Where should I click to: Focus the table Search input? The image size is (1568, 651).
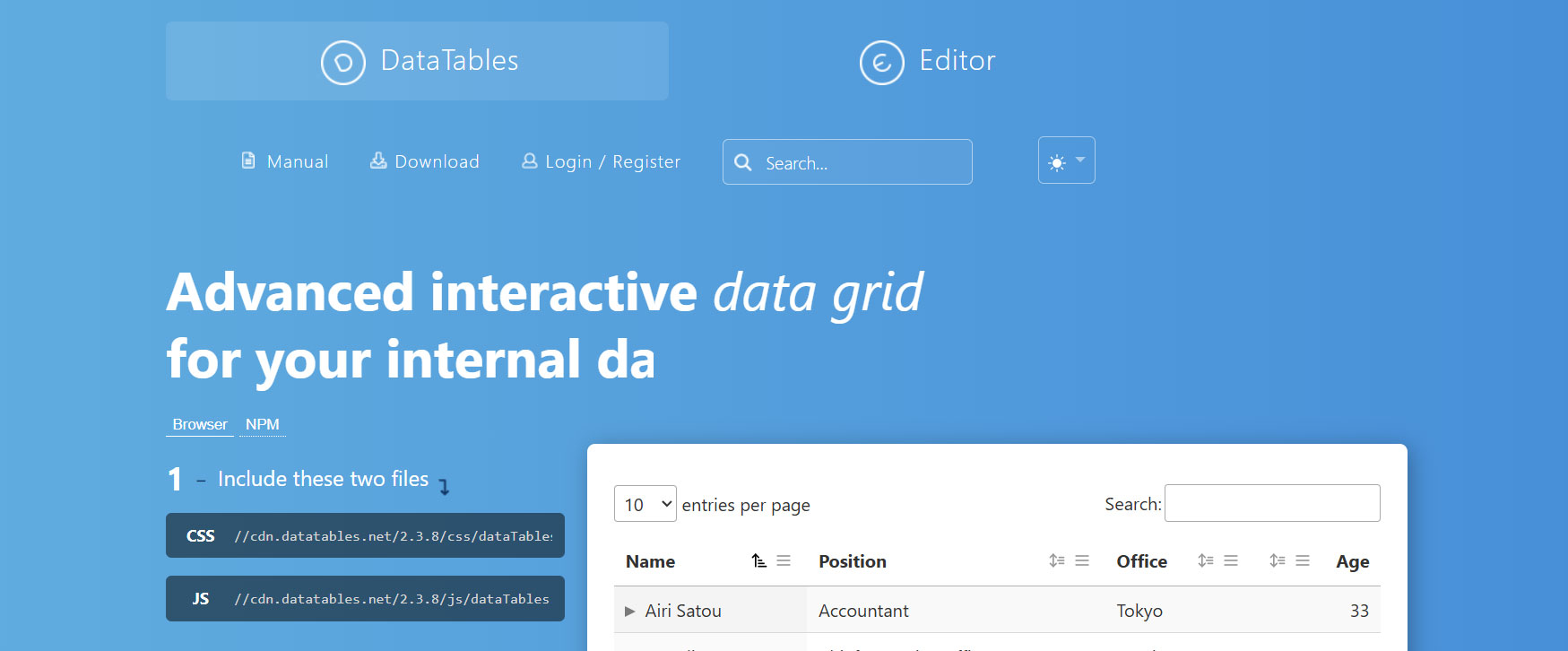tap(1272, 503)
